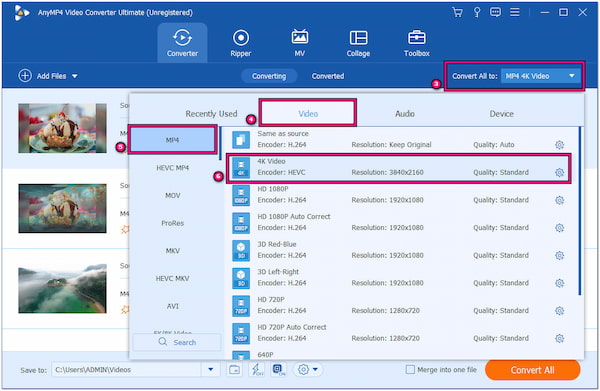Click the Save to path field
The image size is (600, 391).
coord(126,370)
